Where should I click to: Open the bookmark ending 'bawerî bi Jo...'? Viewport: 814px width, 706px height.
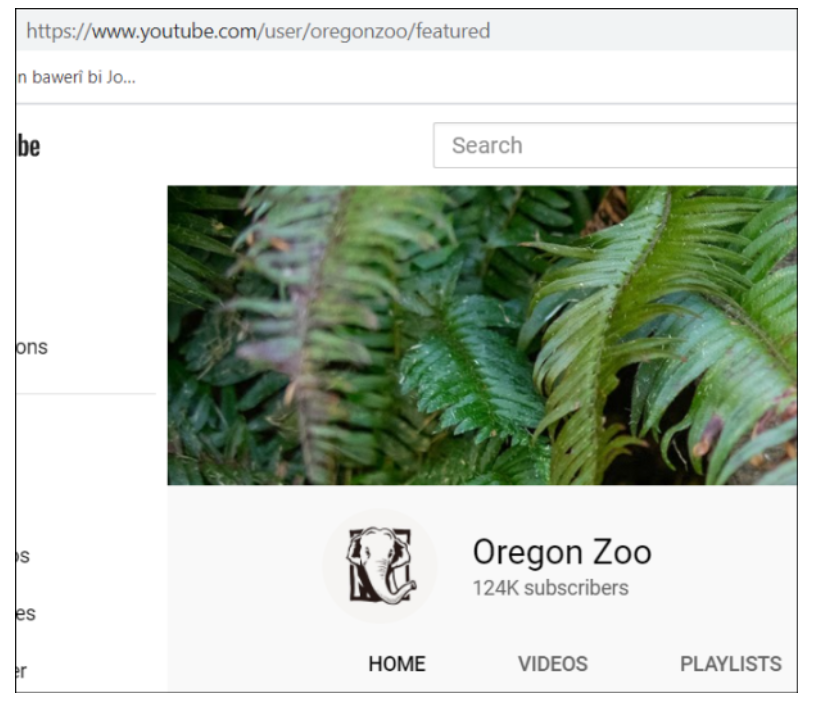[76, 77]
